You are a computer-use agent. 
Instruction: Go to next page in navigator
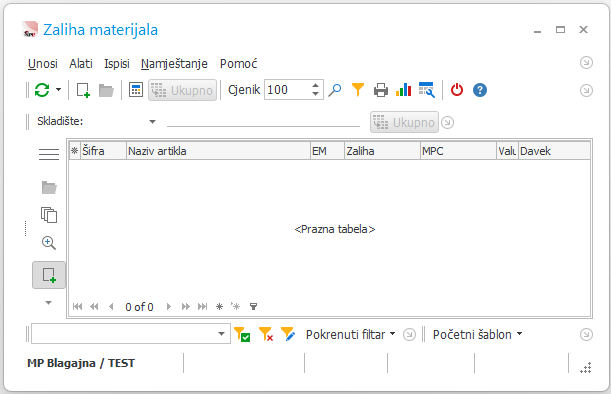tap(185, 307)
